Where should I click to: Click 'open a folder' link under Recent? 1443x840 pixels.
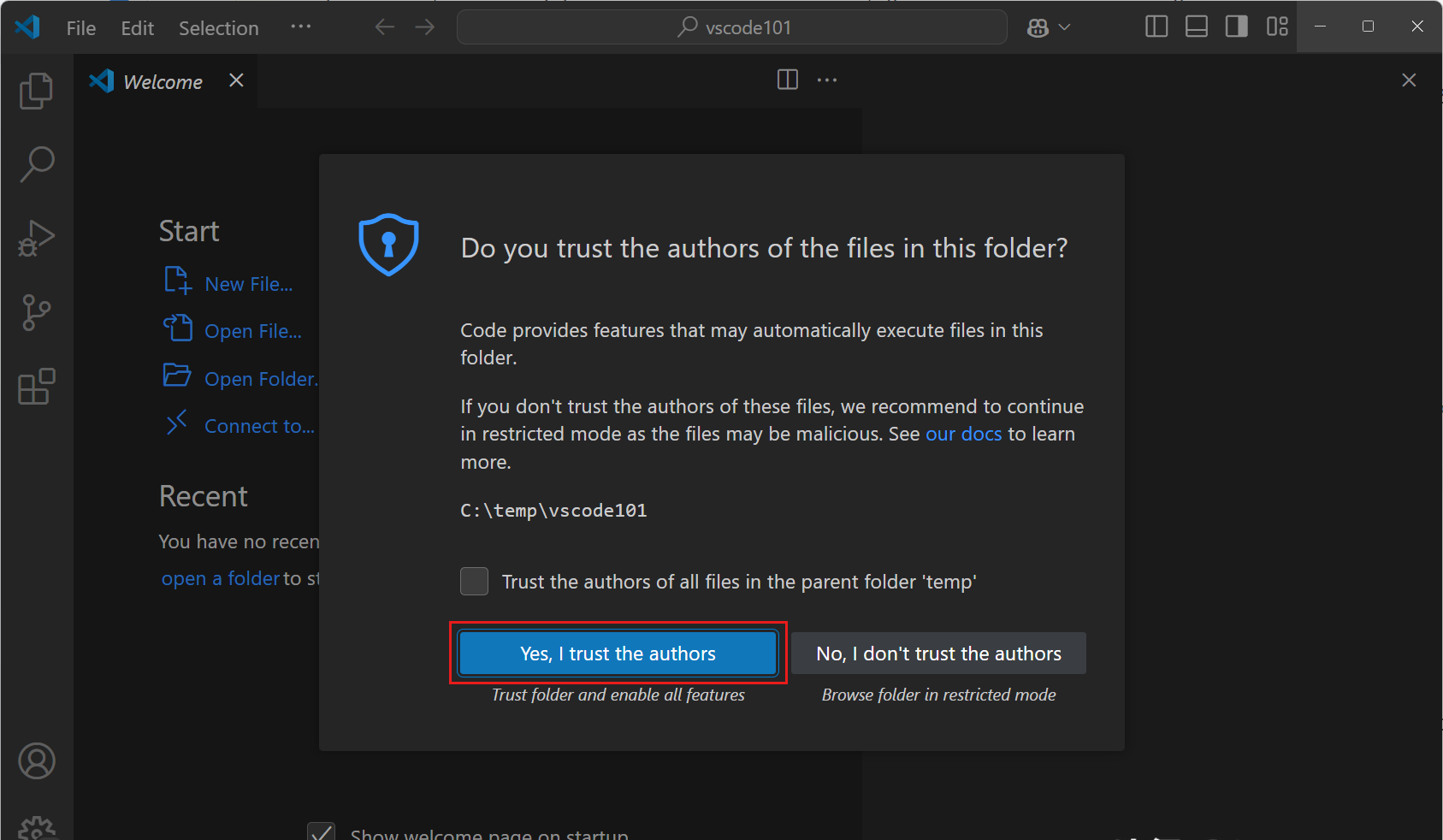220,578
